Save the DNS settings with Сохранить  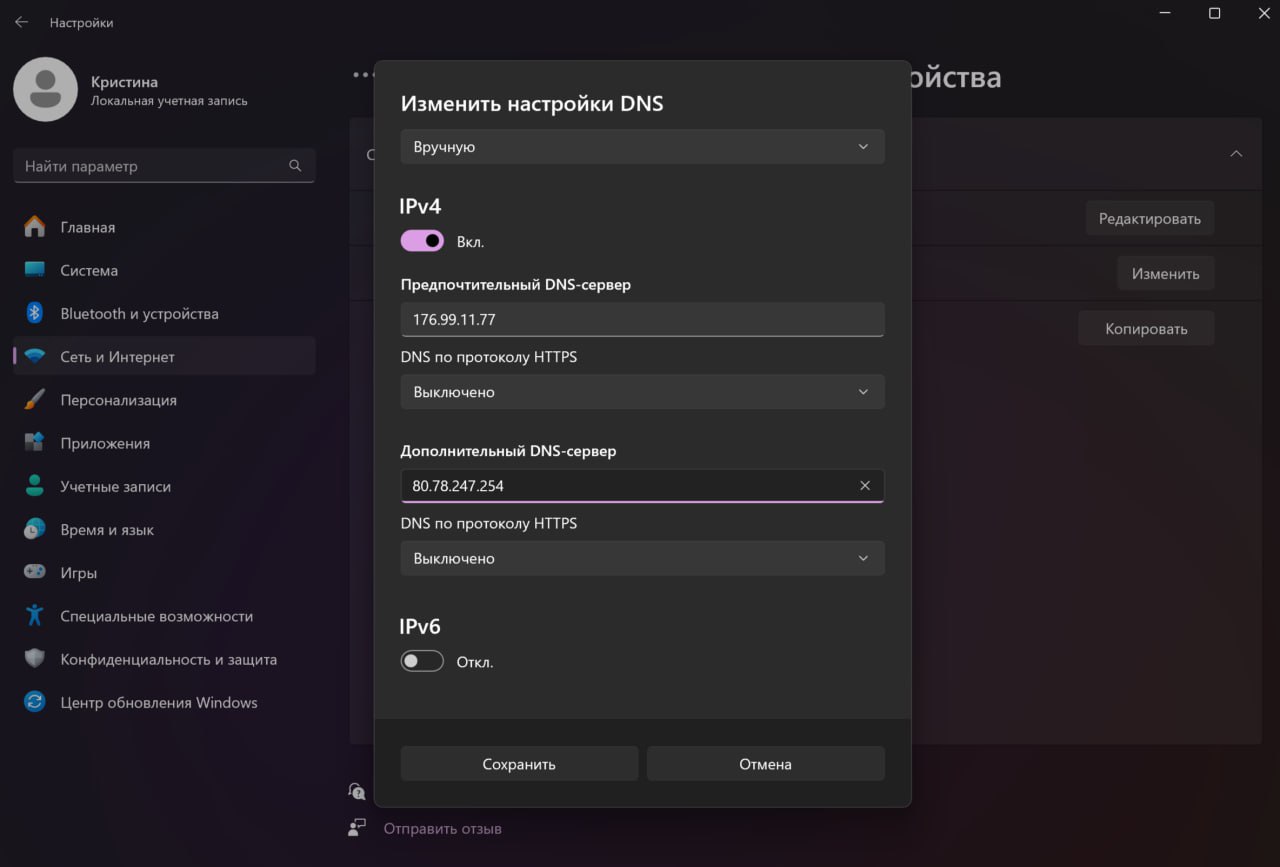518,763
